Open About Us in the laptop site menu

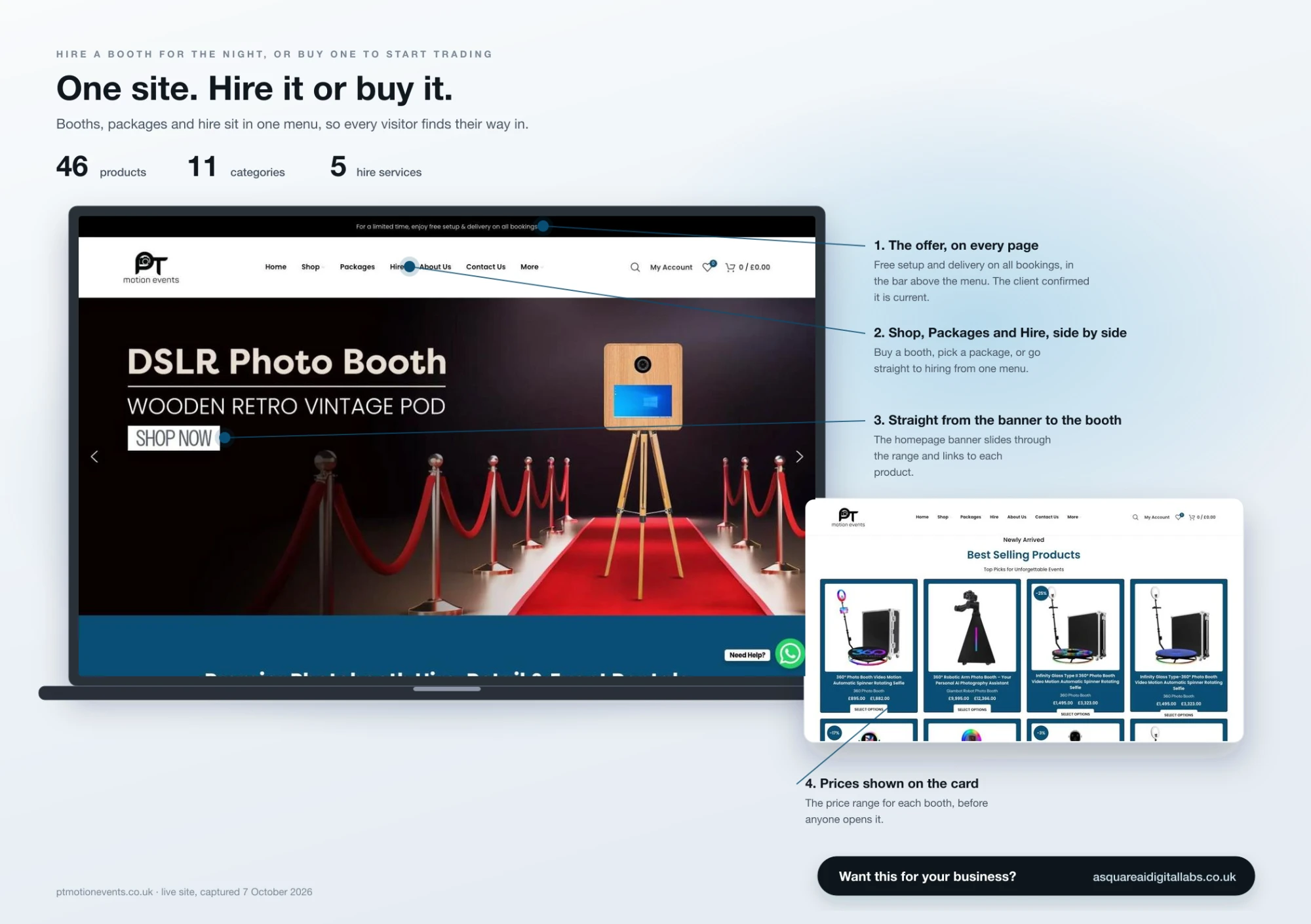click(435, 267)
